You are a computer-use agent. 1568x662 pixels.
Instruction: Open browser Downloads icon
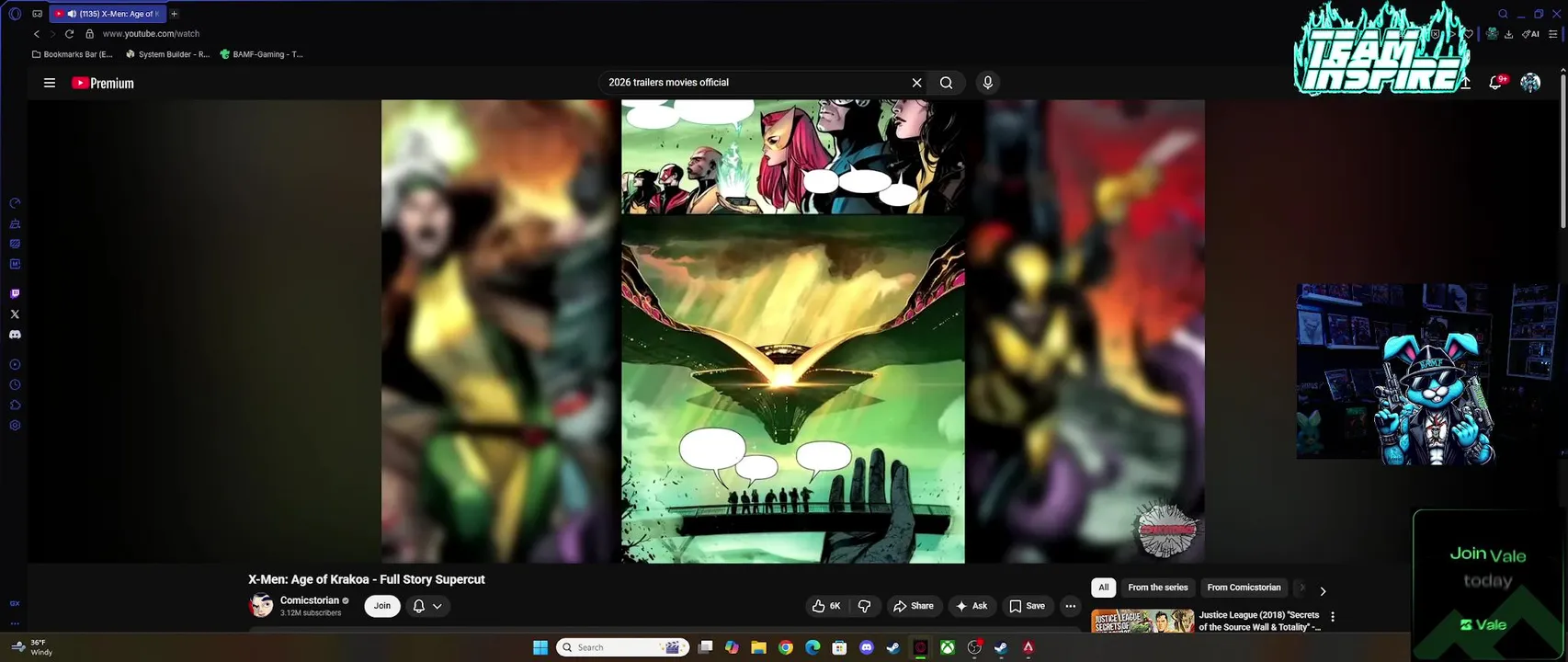click(x=1508, y=34)
